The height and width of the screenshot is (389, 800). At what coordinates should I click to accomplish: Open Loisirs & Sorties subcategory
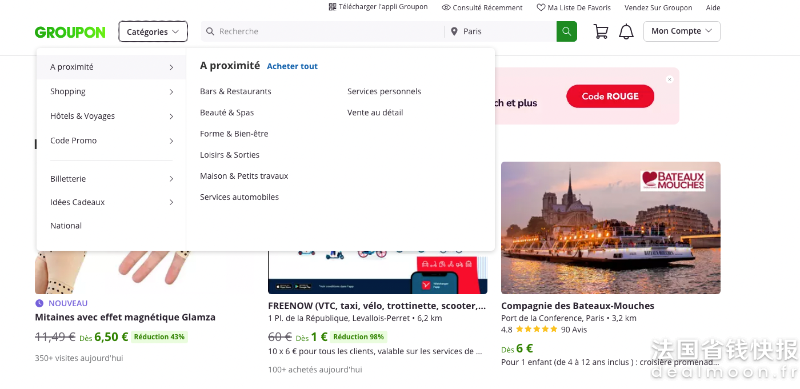point(230,155)
